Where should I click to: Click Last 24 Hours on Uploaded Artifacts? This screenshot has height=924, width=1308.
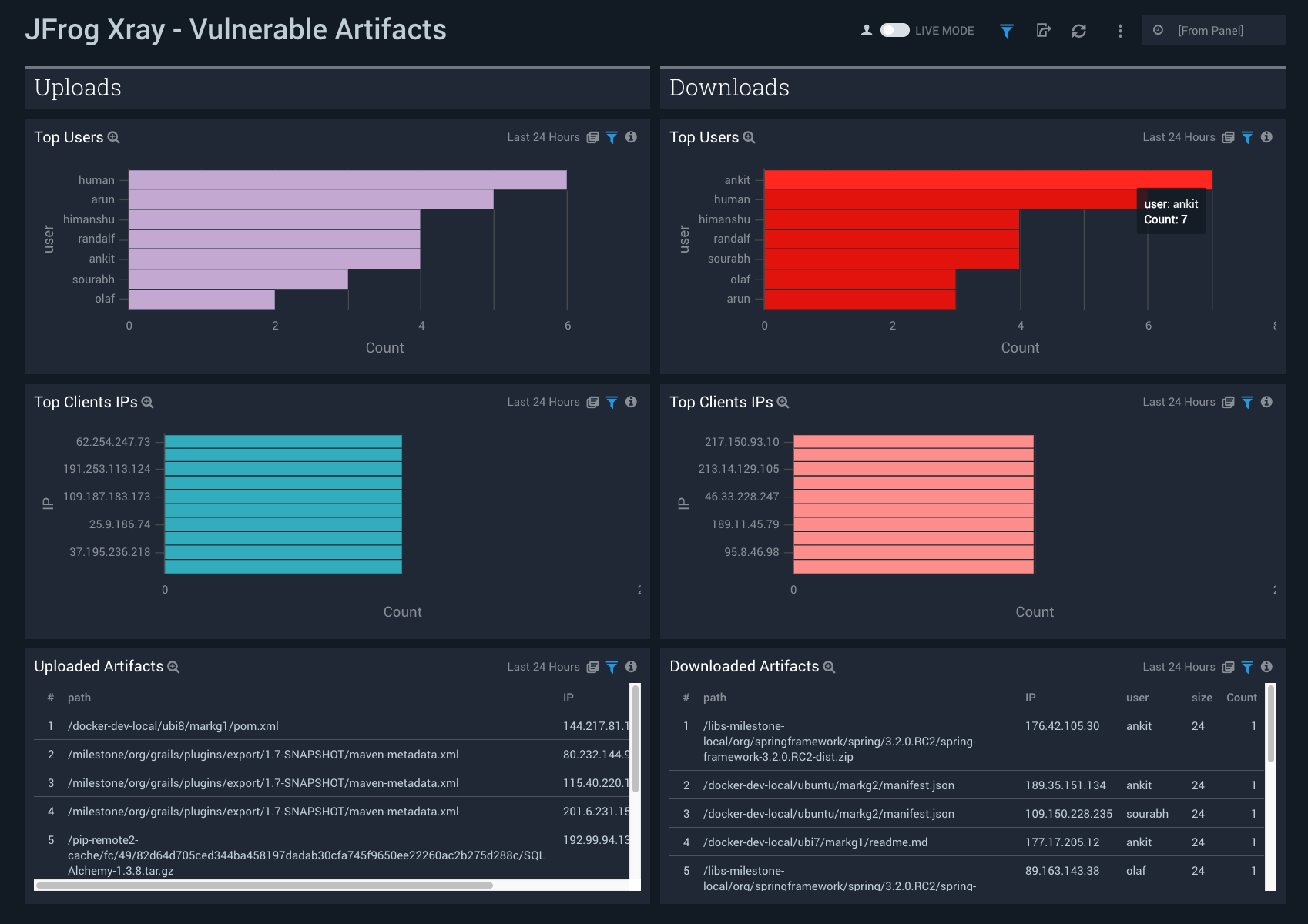coord(543,667)
